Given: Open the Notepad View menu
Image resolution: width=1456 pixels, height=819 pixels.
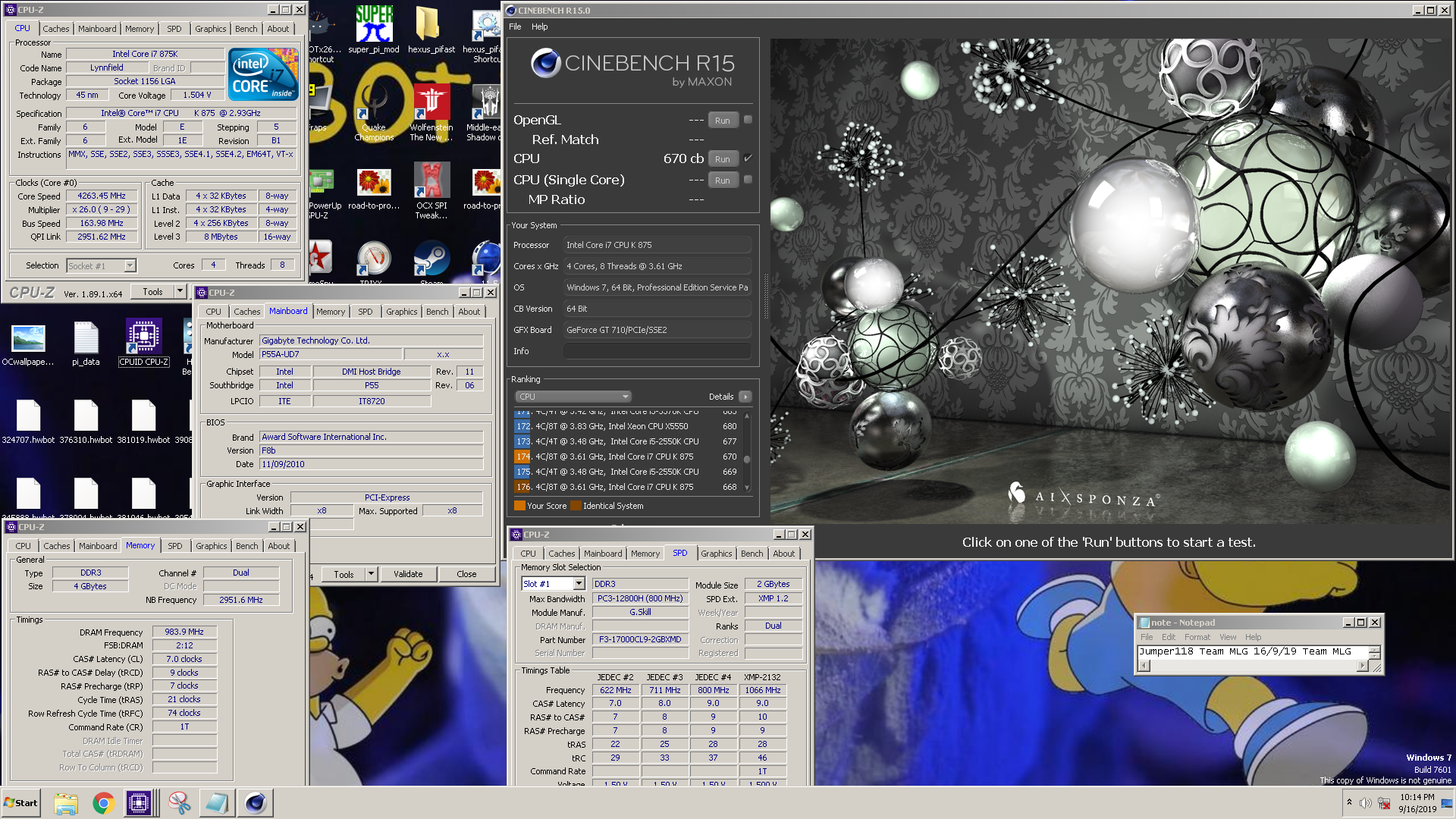Looking at the screenshot, I should point(1228,637).
